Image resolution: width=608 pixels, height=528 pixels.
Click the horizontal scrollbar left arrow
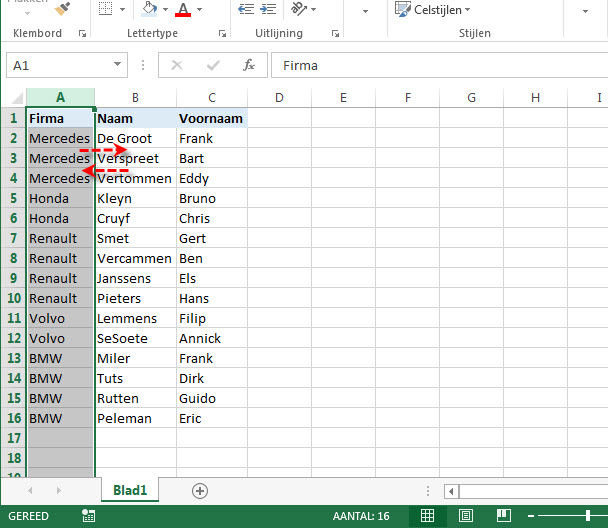coord(451,492)
